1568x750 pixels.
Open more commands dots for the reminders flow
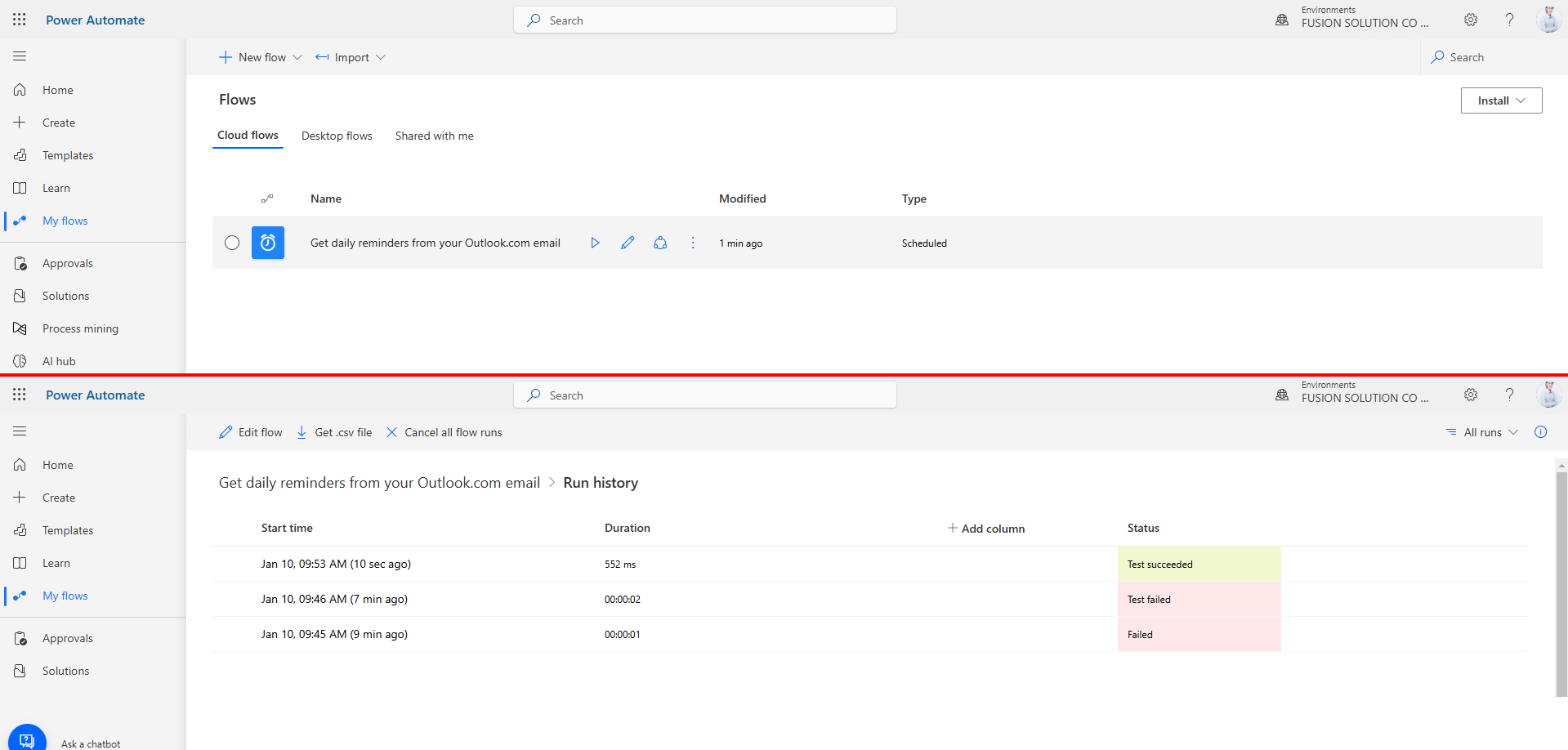pos(693,243)
